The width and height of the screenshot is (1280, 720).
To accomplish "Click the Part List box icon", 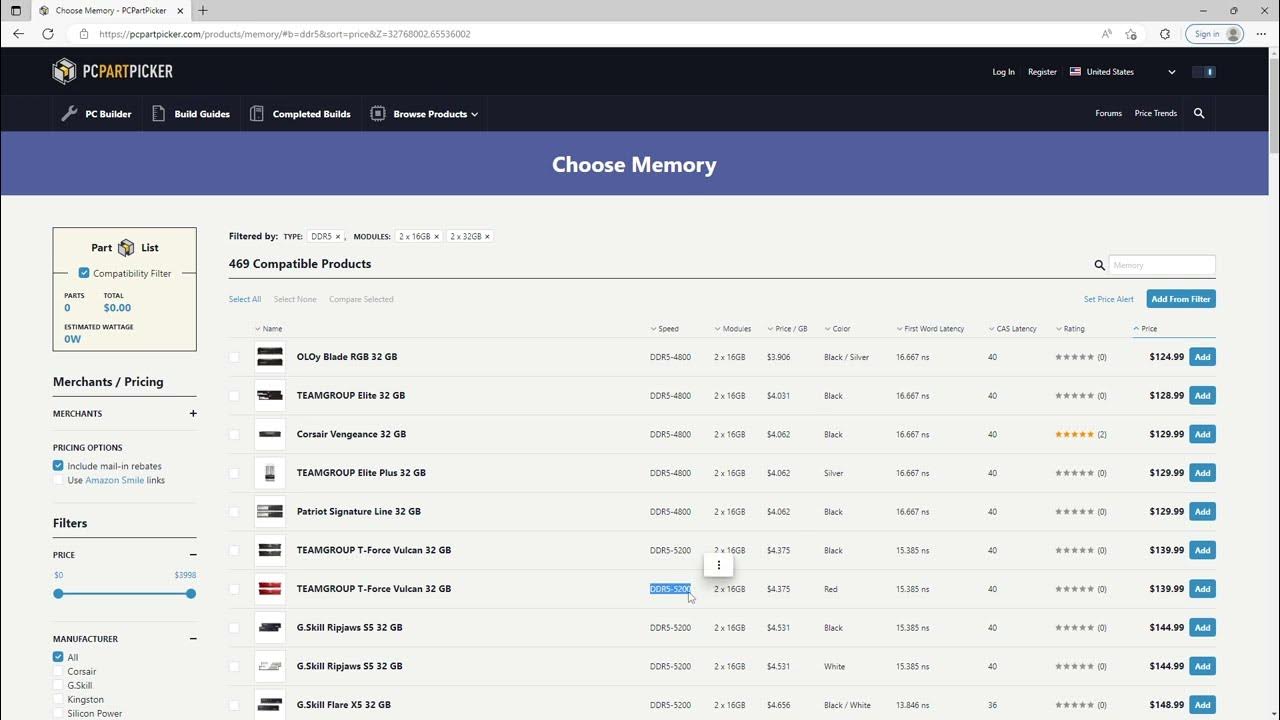I will coord(126,248).
